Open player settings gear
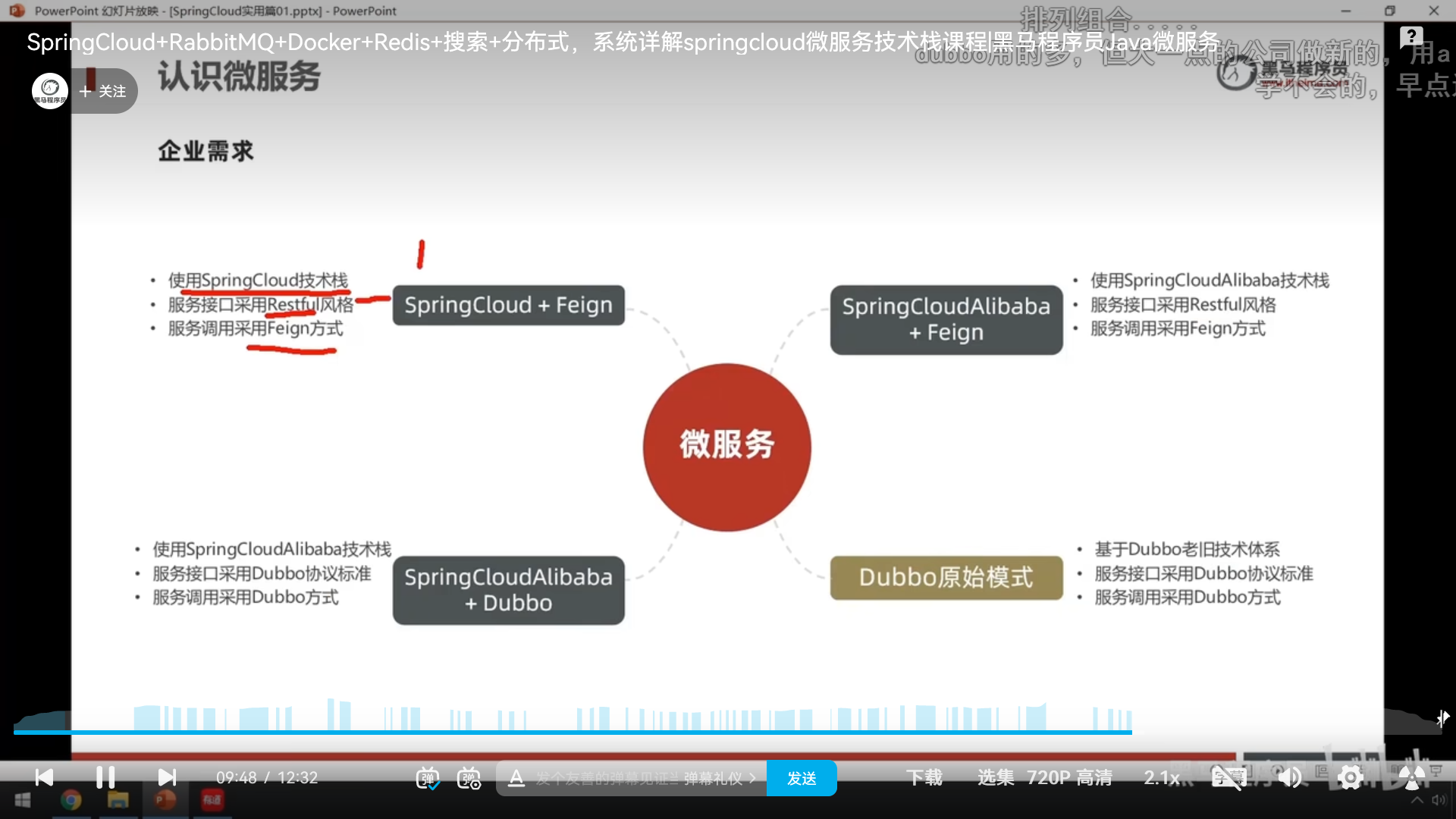Viewport: 1456px width, 819px height. click(x=1351, y=777)
